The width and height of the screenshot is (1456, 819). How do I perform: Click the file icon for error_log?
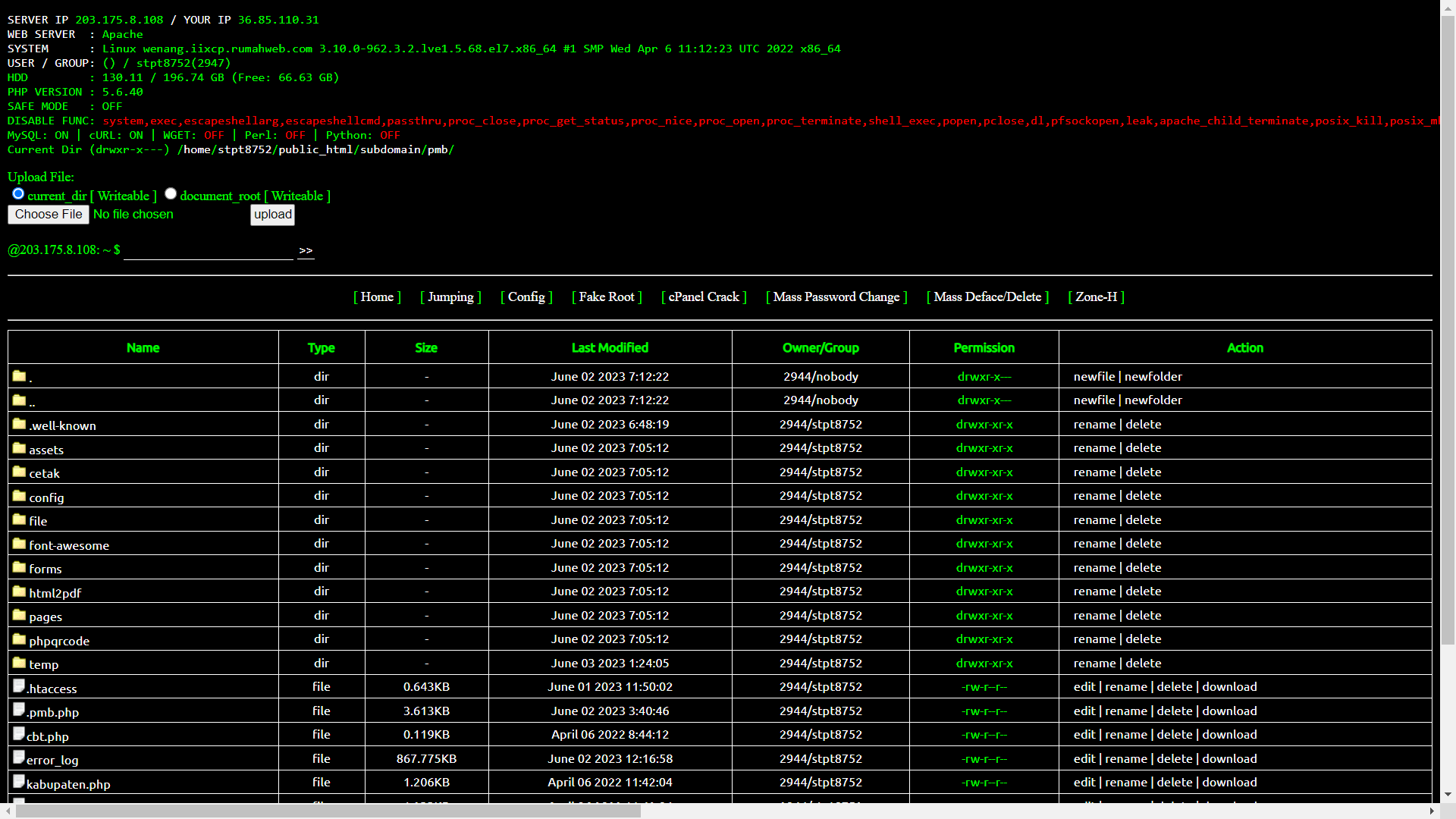(x=19, y=758)
